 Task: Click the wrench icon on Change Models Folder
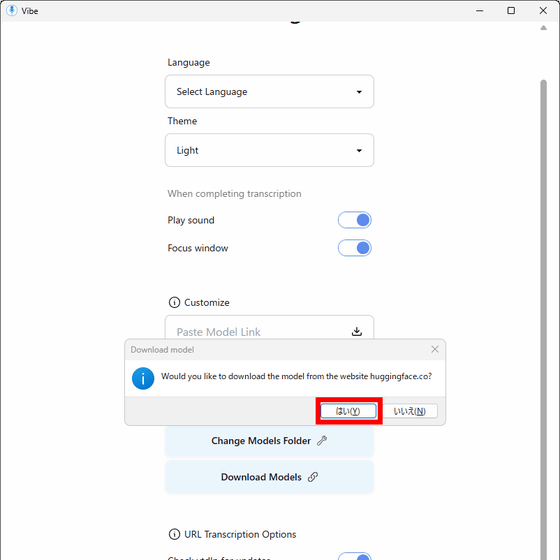322,441
